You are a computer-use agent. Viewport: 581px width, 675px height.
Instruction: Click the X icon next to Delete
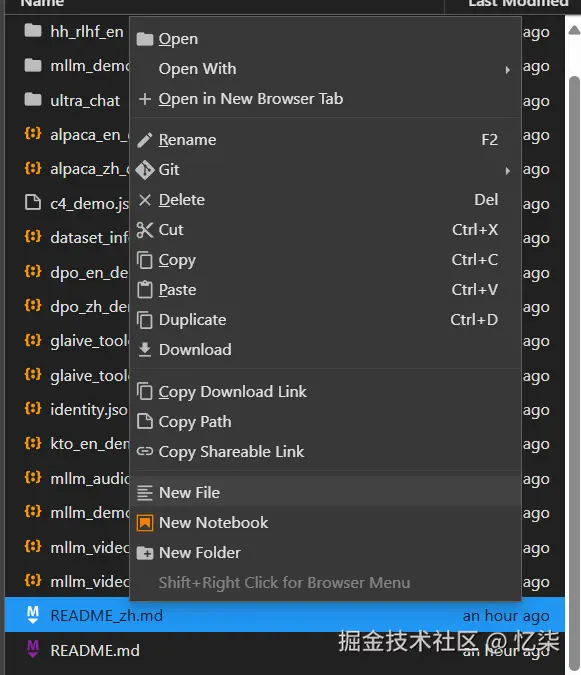click(145, 200)
